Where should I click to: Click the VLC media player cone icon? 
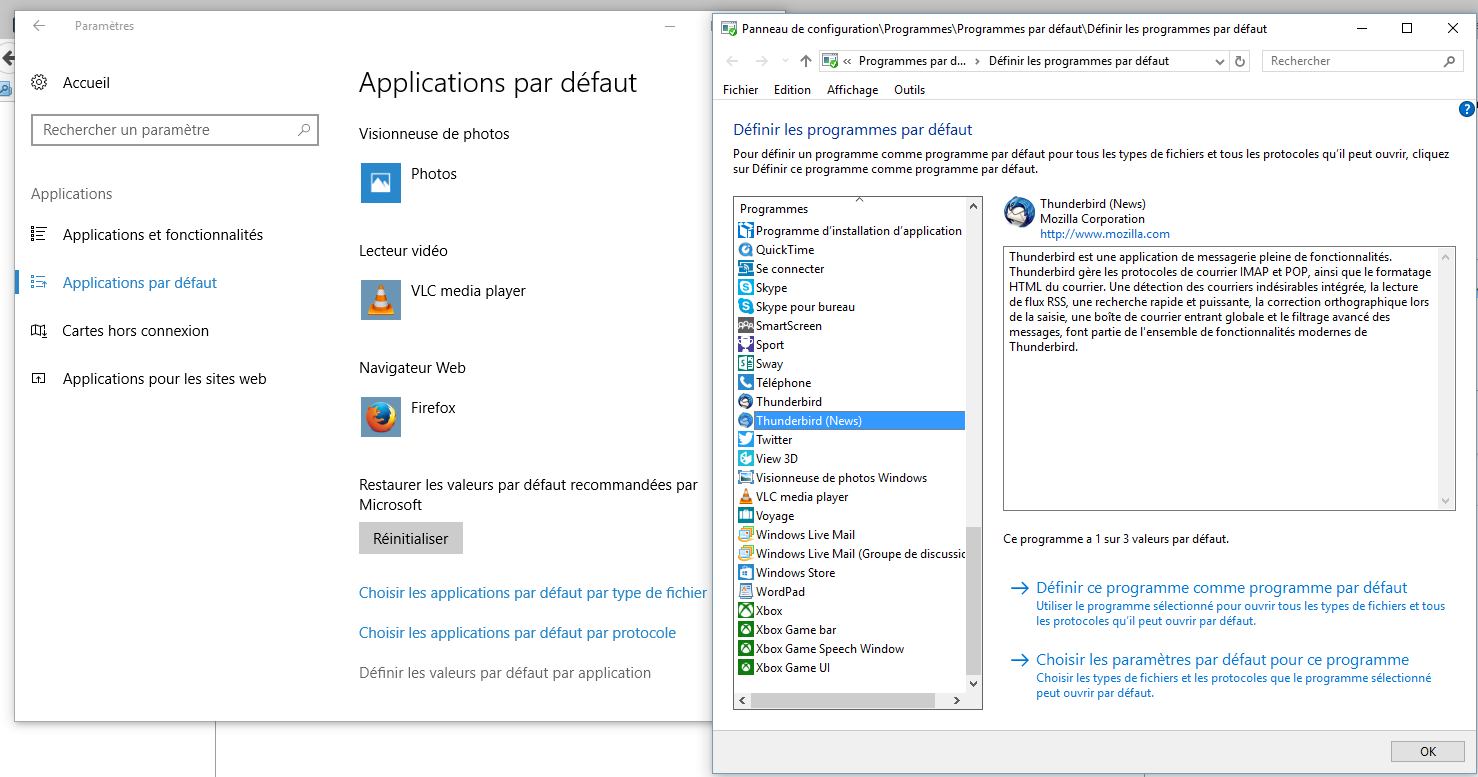pos(380,300)
